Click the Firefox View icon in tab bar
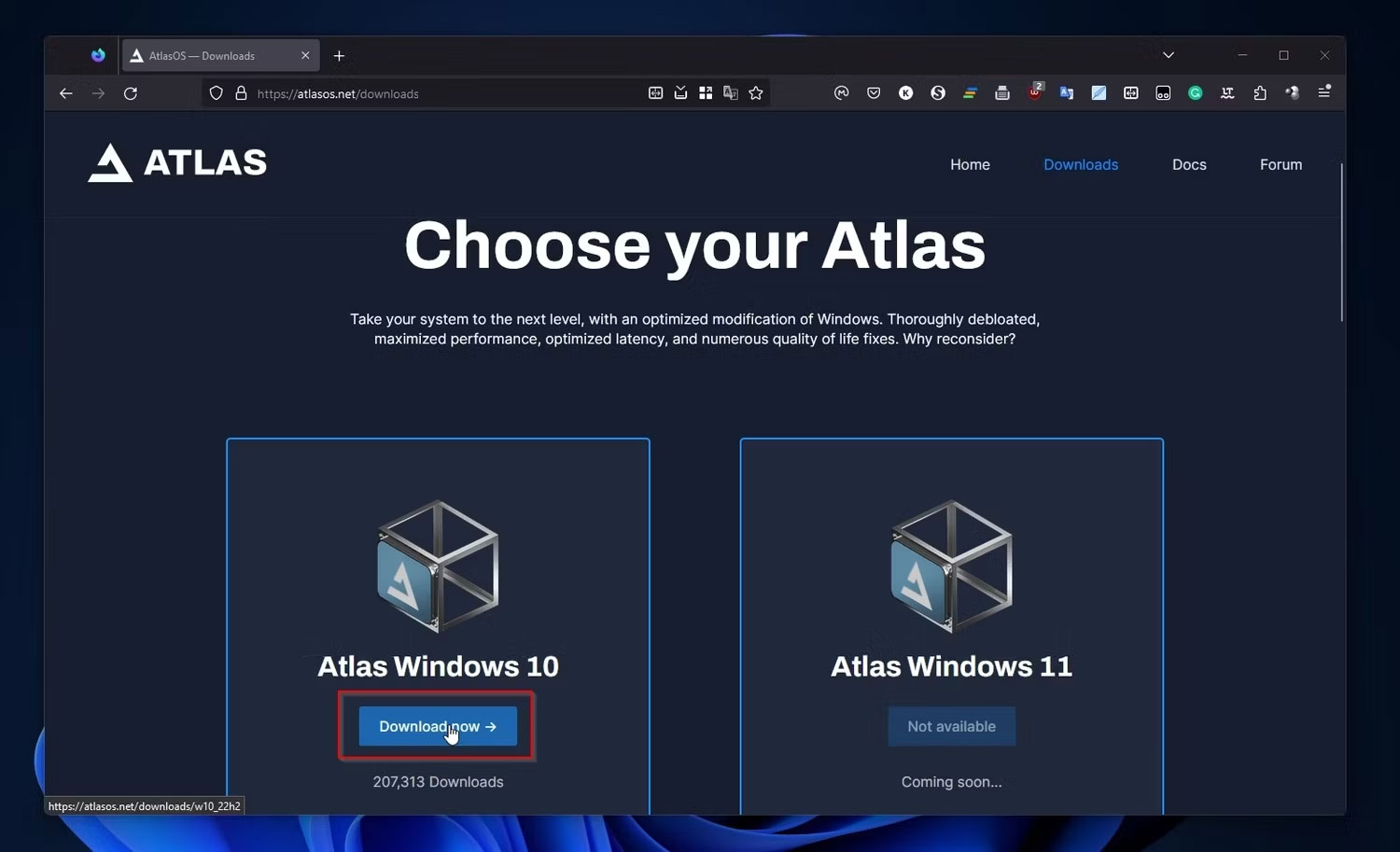Screen dimensions: 1400x852 (x=98, y=55)
